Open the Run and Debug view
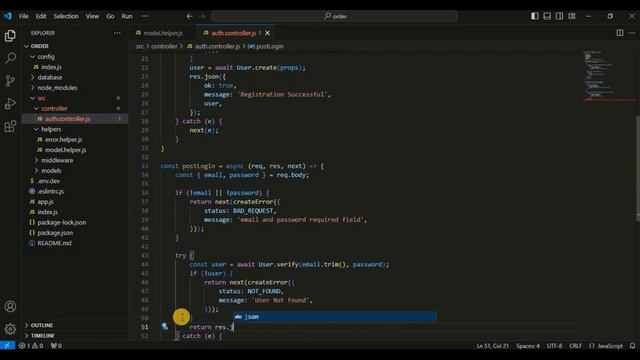Viewport: 640px width, 360px height. 10,103
